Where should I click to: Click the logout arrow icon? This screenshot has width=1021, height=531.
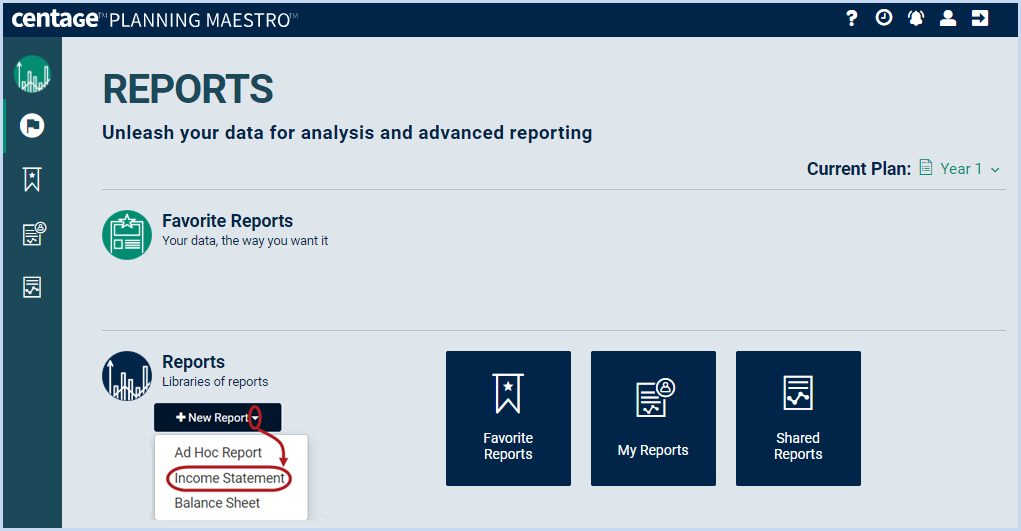(980, 18)
